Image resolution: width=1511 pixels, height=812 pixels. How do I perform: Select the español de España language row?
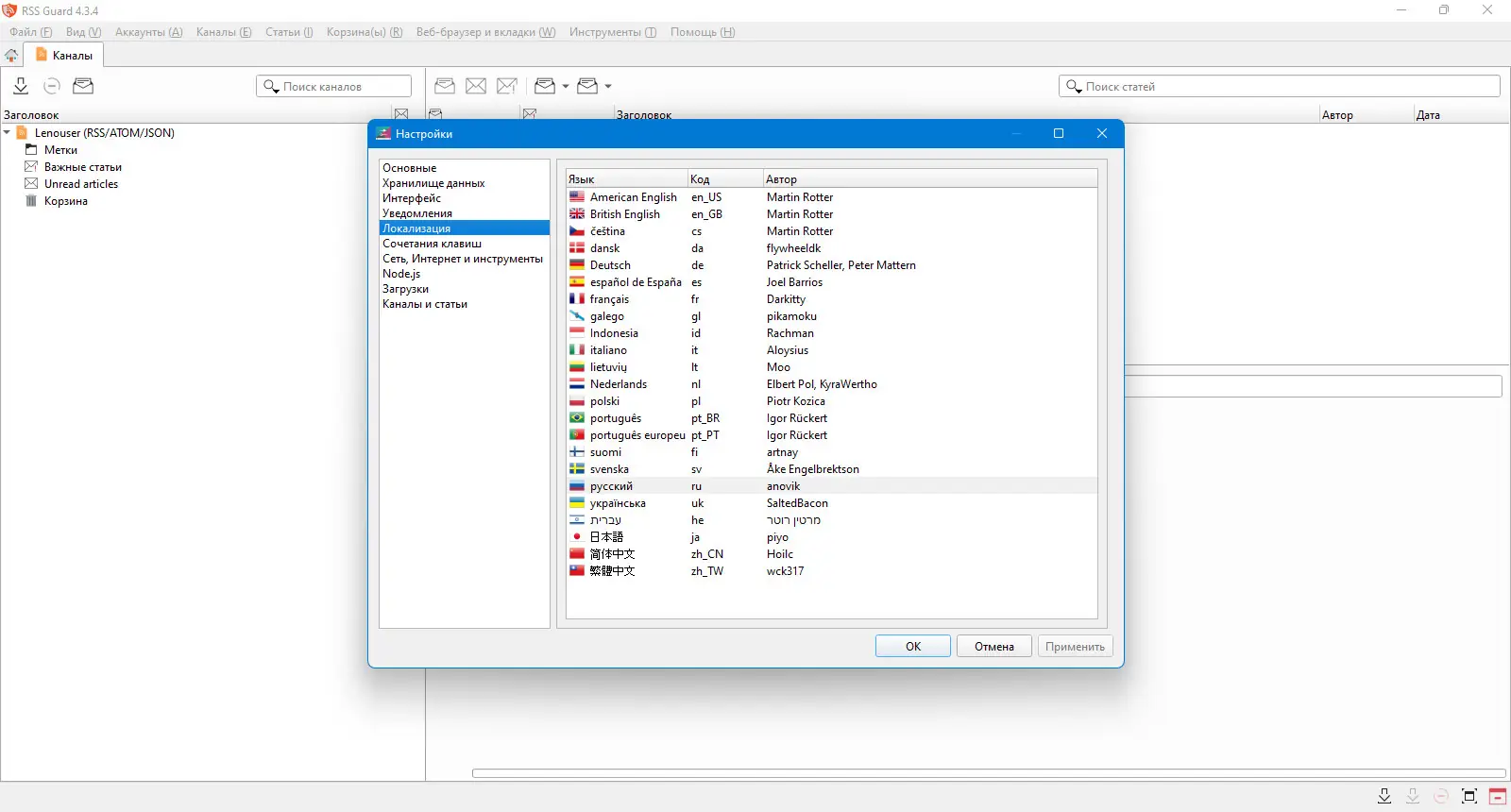point(832,282)
